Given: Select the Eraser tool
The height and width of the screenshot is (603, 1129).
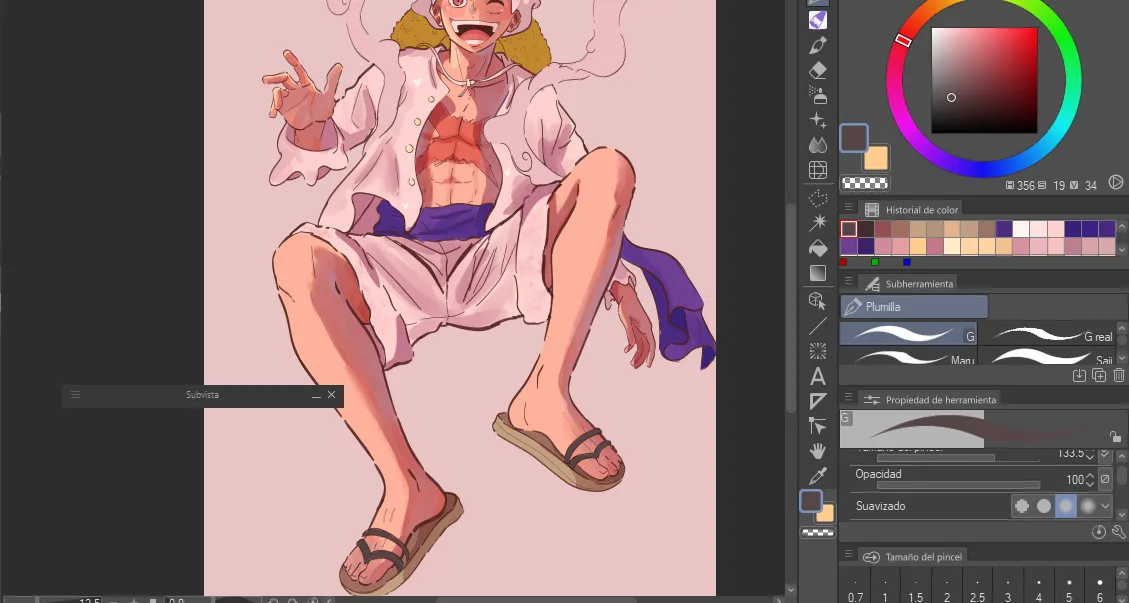Looking at the screenshot, I should pyautogui.click(x=817, y=71).
